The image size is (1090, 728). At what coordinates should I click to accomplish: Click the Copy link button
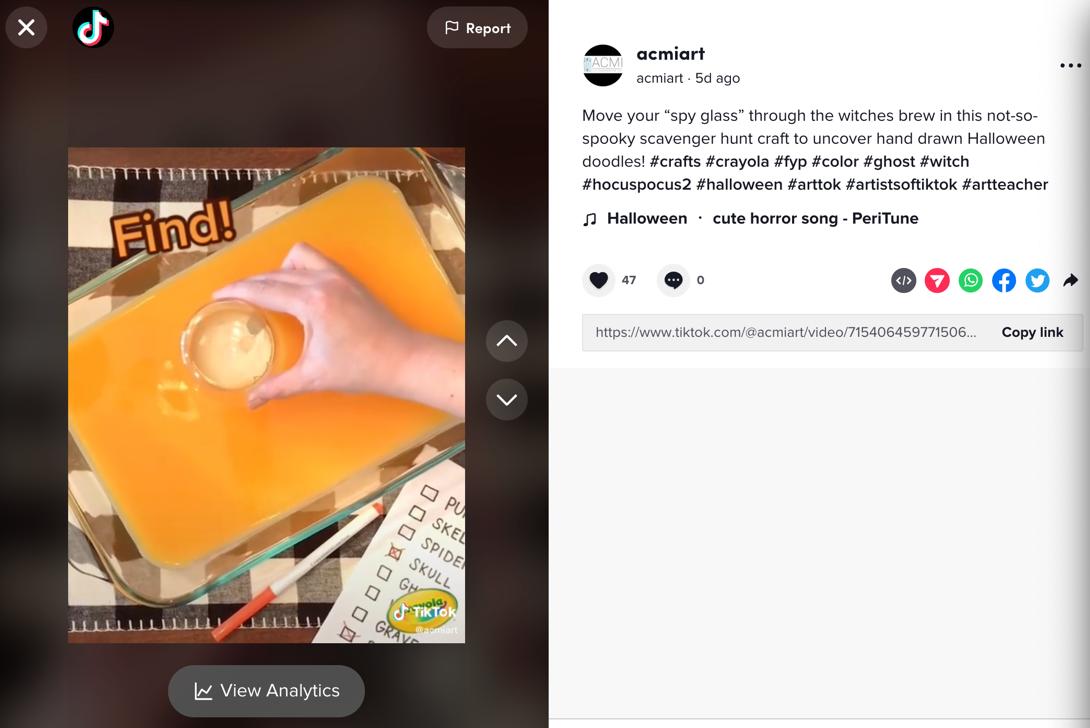click(x=1032, y=332)
